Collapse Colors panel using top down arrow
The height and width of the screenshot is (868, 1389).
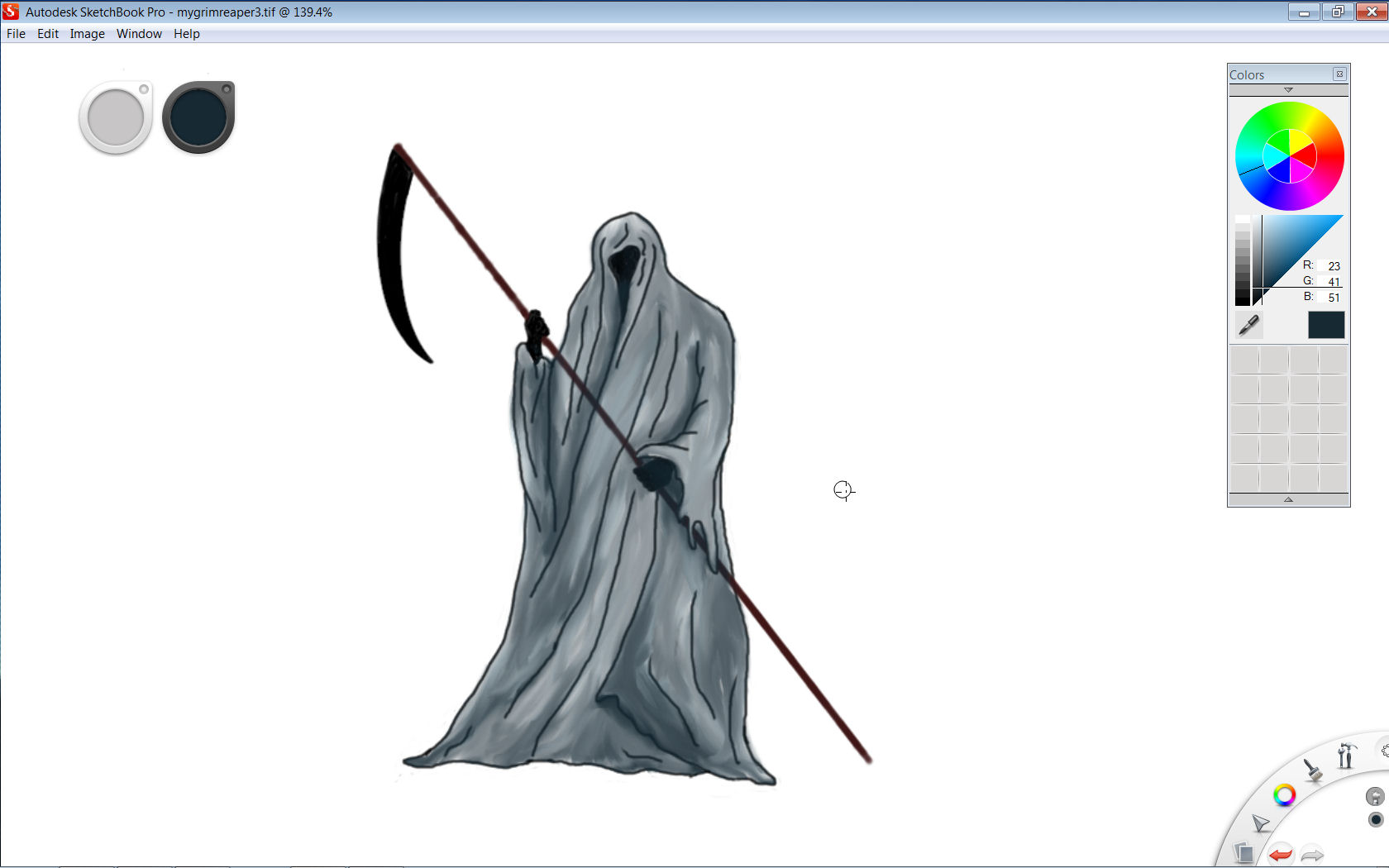[x=1288, y=89]
